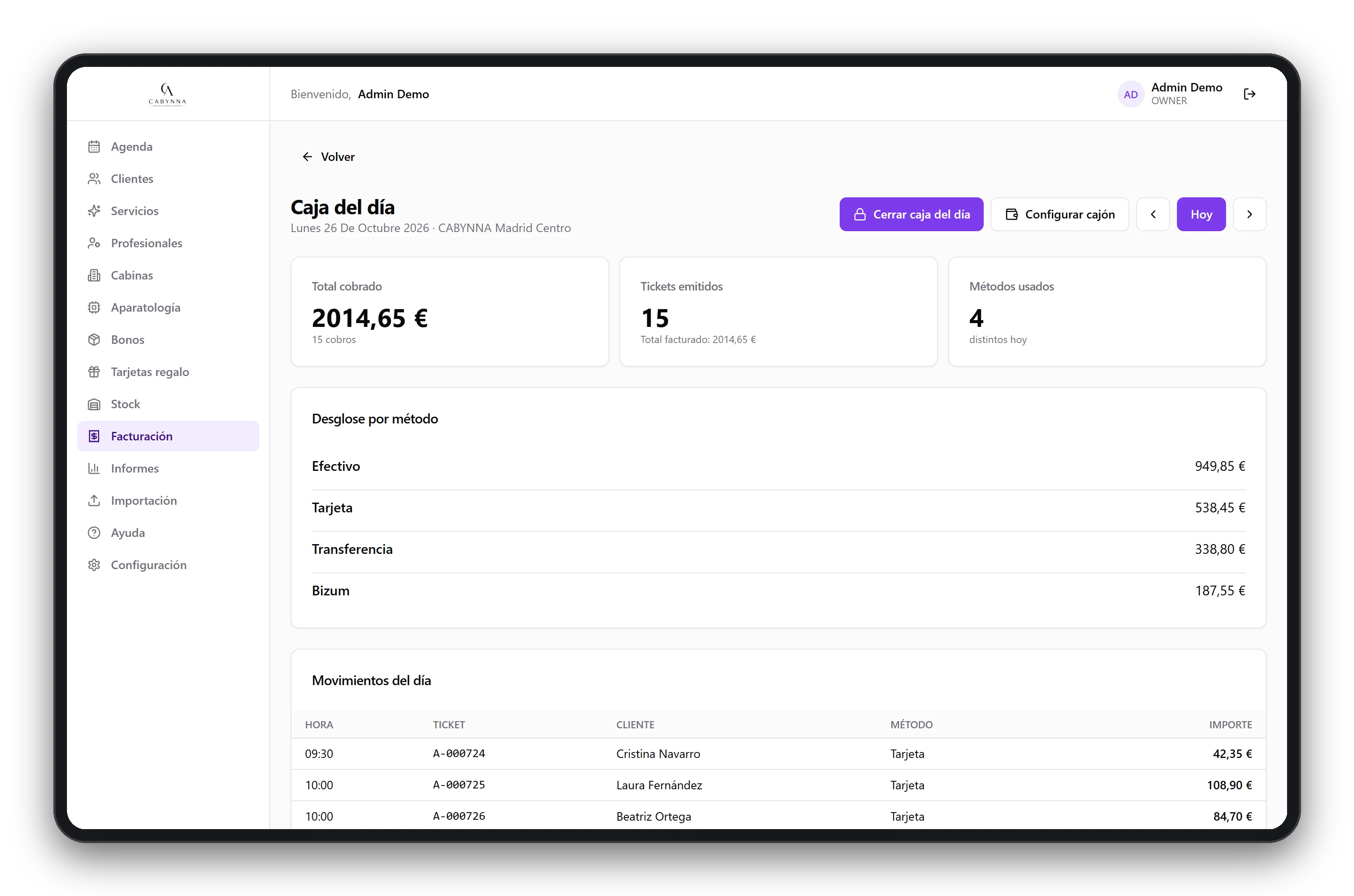
Task: Go to next day with right chevron
Action: (1249, 214)
